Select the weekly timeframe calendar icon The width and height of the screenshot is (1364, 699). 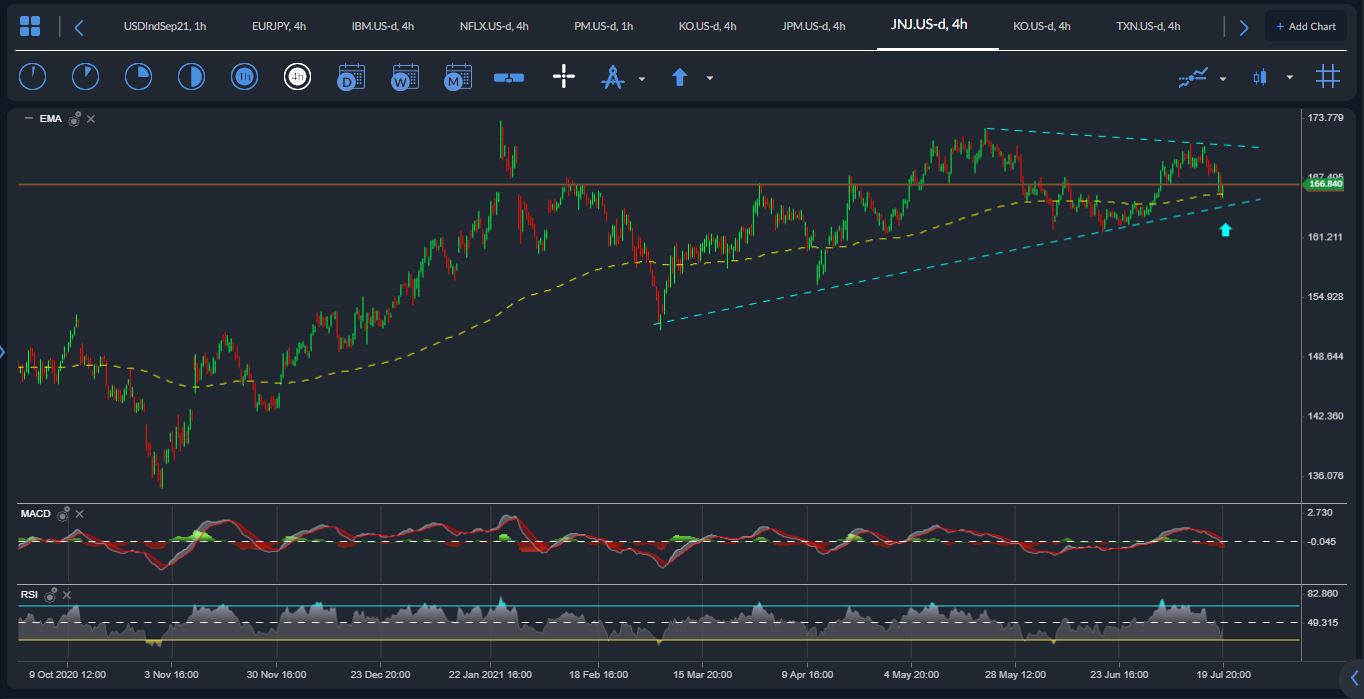(x=404, y=77)
